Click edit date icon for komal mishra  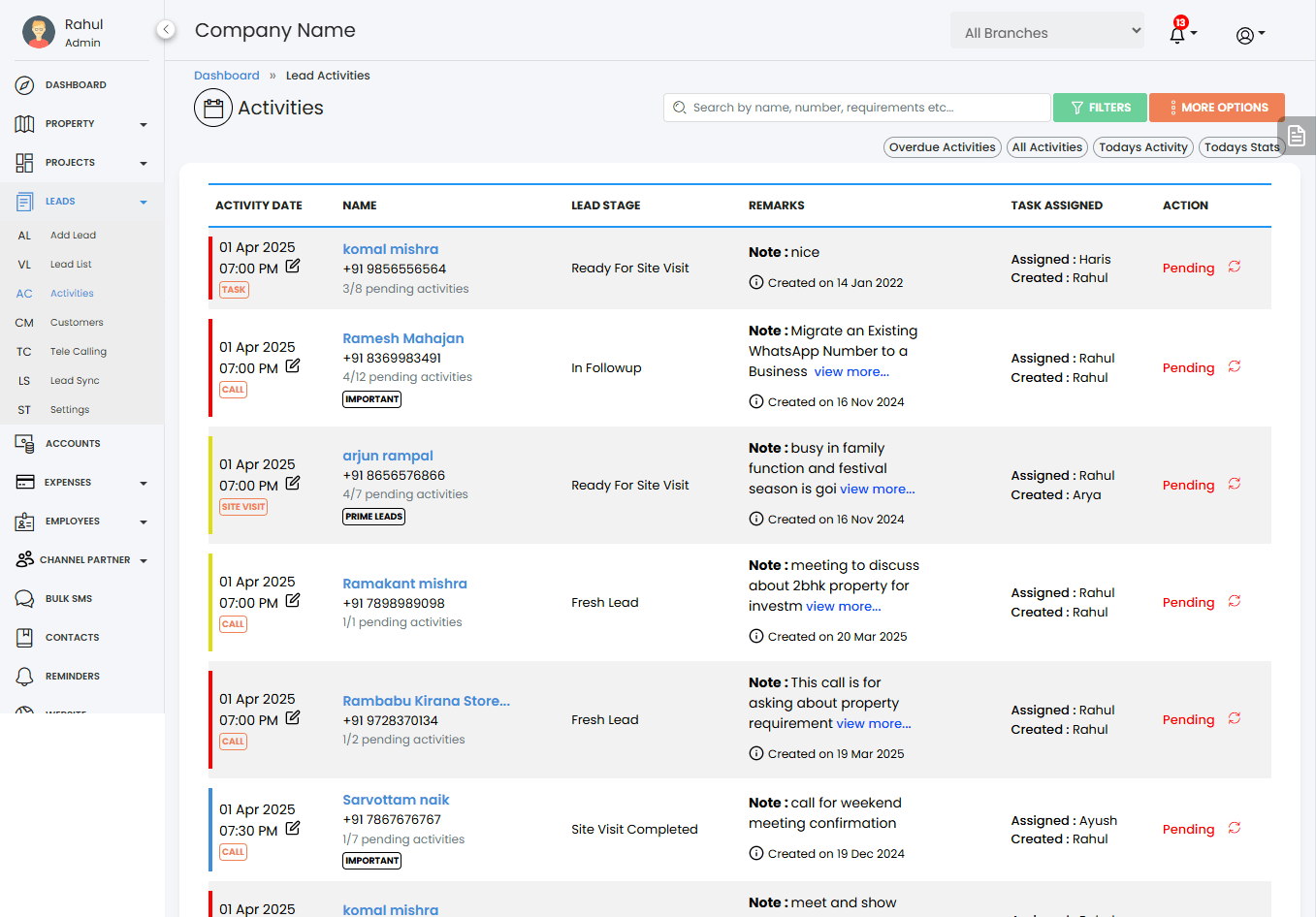point(293,267)
